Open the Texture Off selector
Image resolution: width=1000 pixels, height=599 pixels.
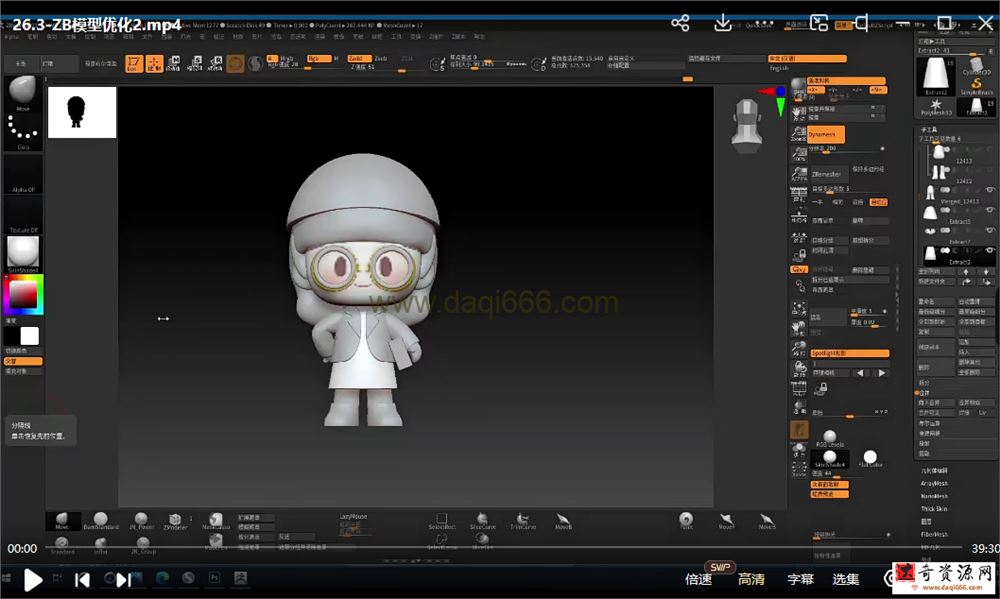coord(23,215)
